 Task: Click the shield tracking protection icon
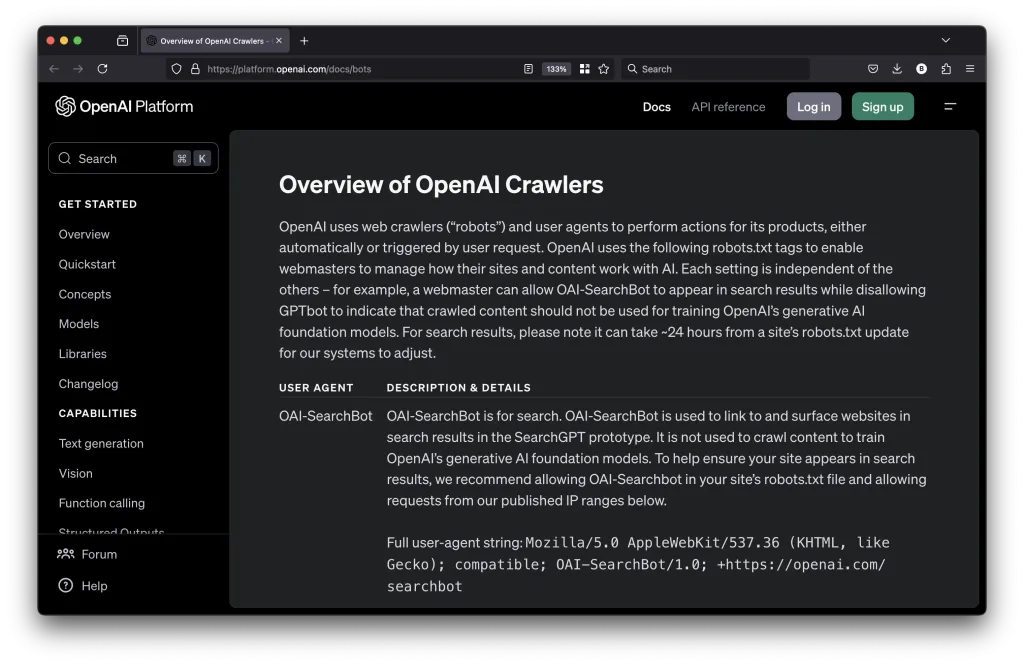177,69
